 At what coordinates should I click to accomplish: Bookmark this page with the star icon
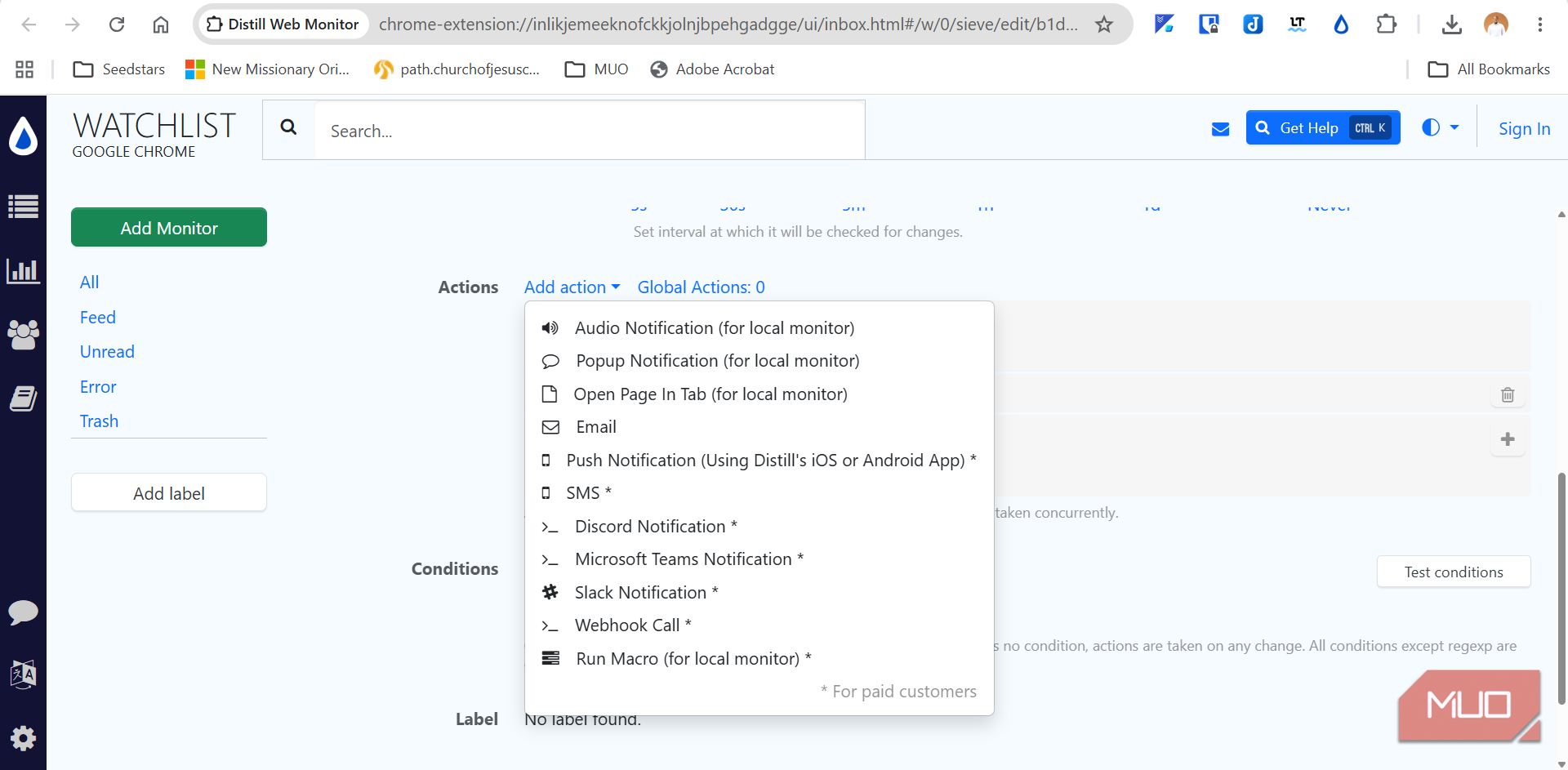click(1104, 24)
